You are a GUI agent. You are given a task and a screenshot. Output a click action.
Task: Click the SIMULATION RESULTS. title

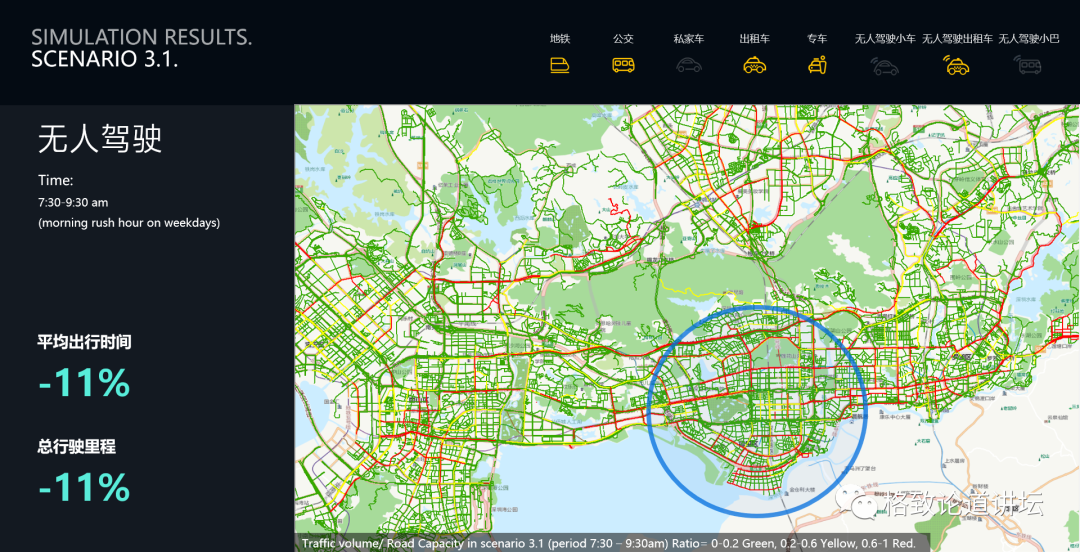(x=142, y=37)
